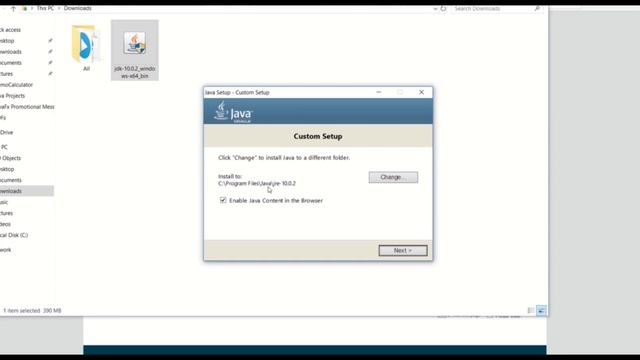Click the install path C:\Program Files\Java text
The width and height of the screenshot is (640, 360).
point(257,184)
